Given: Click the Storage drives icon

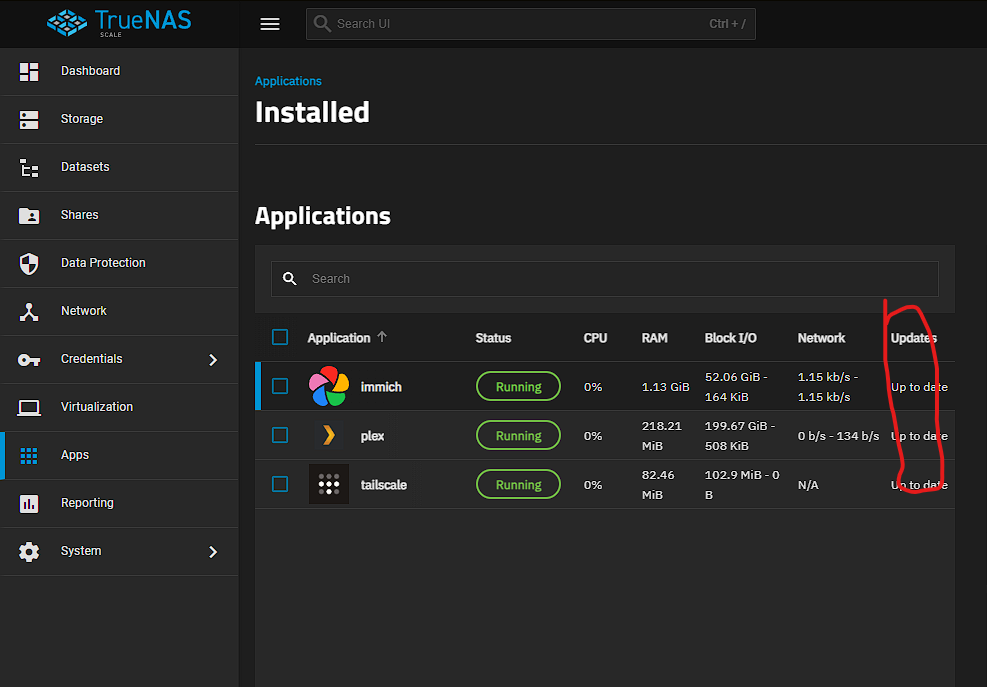Looking at the screenshot, I should click(x=29, y=119).
